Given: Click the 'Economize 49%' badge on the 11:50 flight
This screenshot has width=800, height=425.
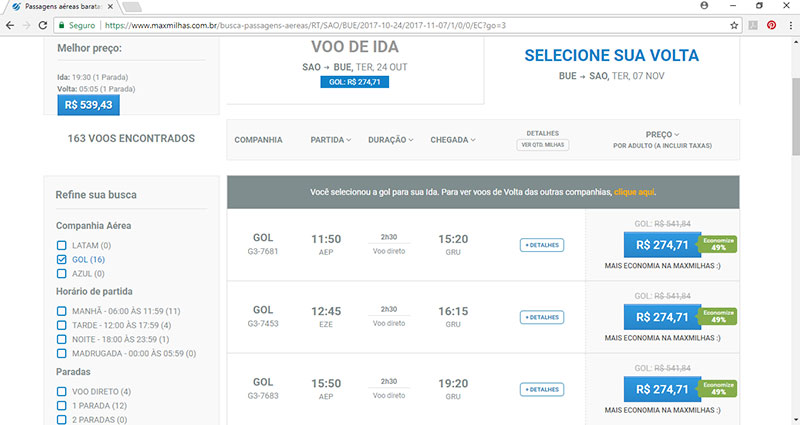Looking at the screenshot, I should (x=718, y=244).
